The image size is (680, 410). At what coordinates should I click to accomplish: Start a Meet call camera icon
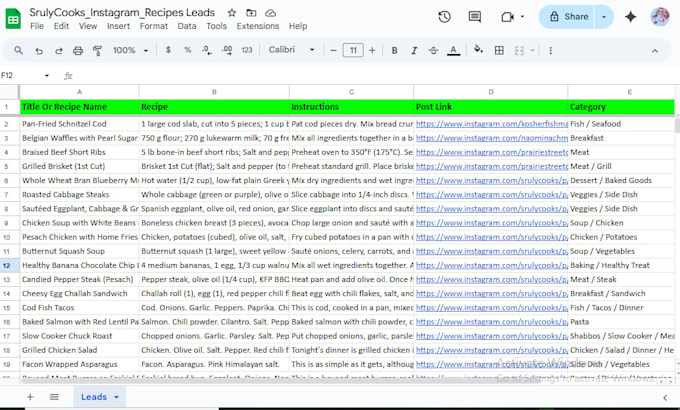507,17
